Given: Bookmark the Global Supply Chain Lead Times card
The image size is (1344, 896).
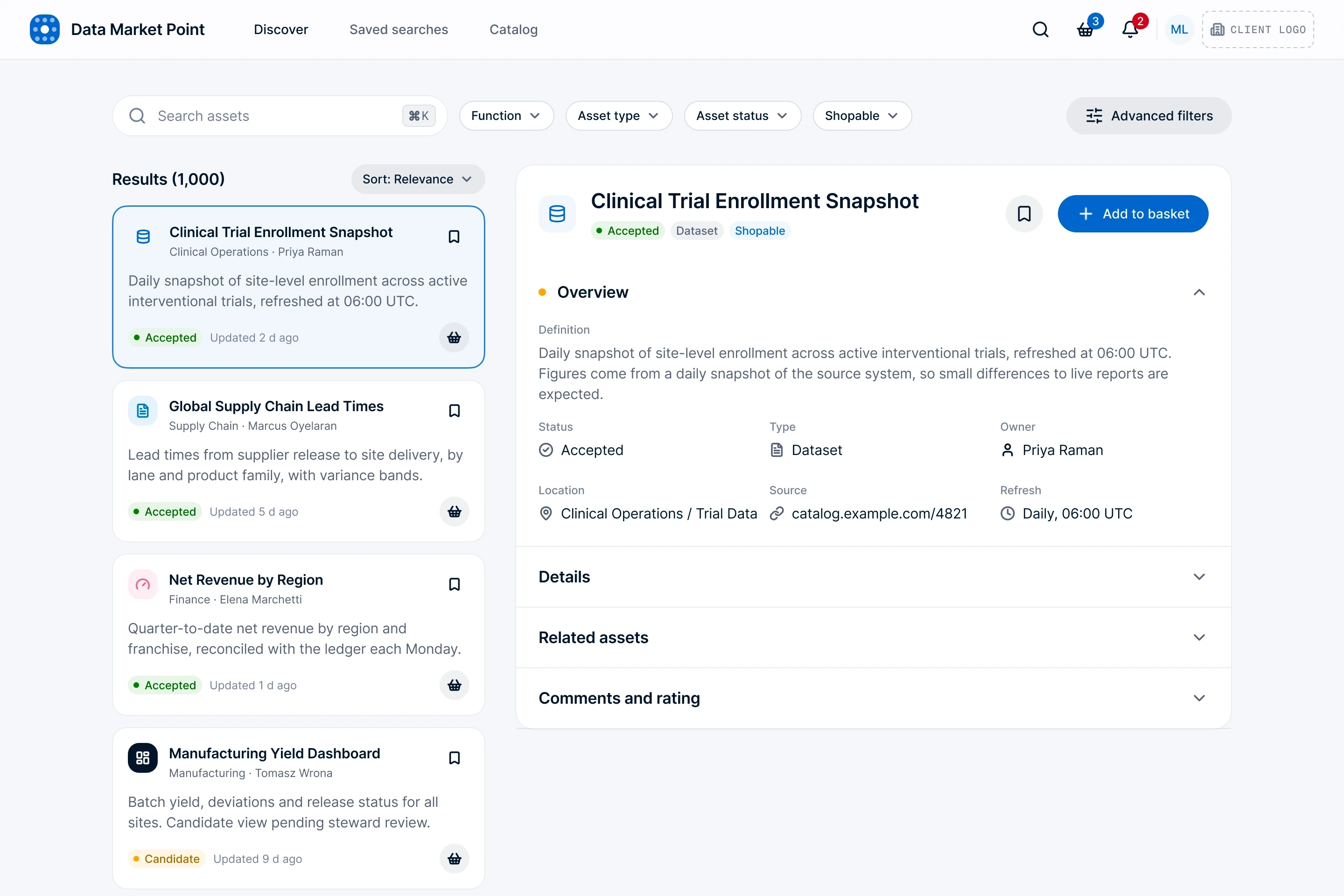Looking at the screenshot, I should click(454, 411).
